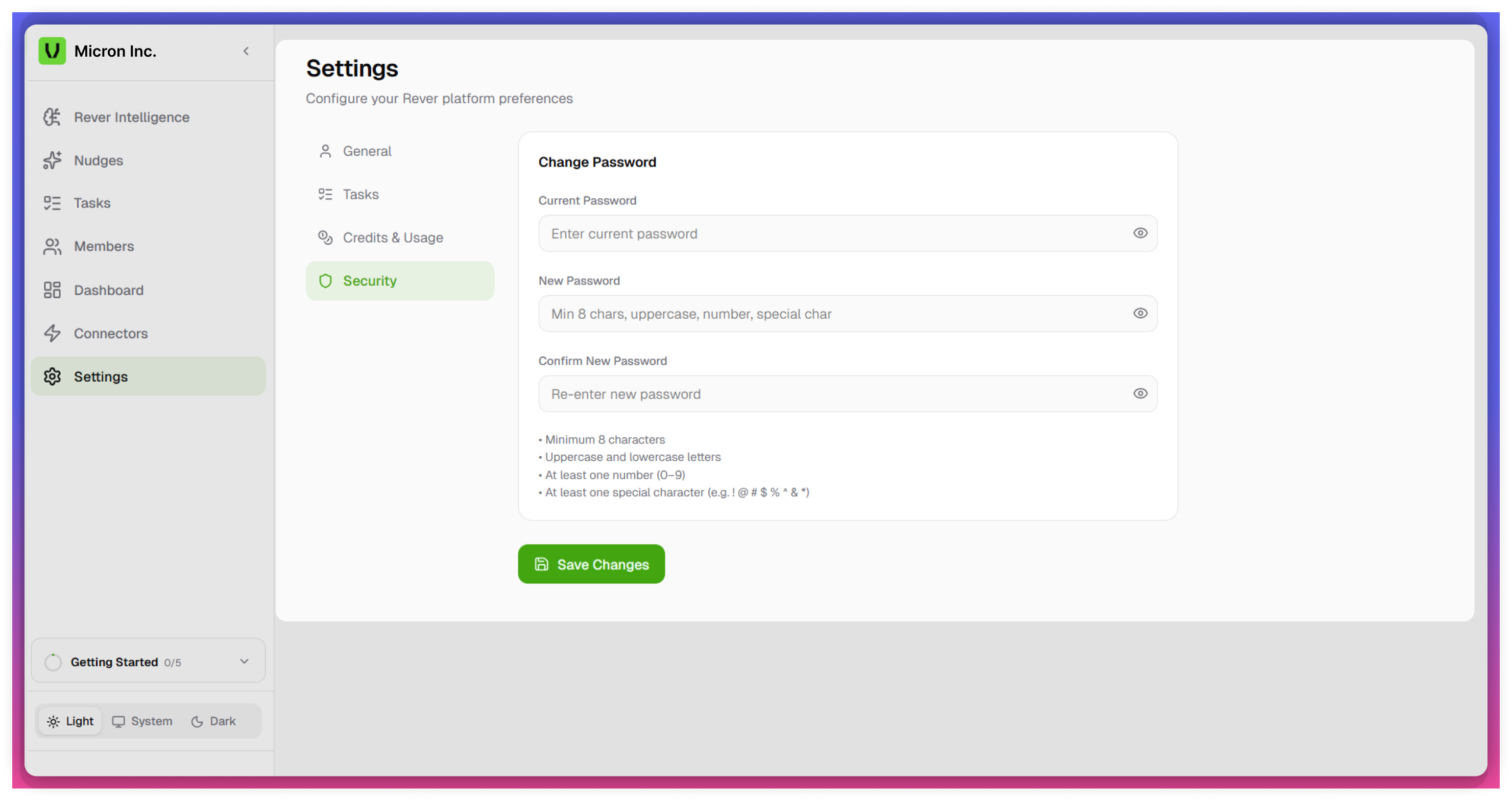Show current password with eye icon
The width and height of the screenshot is (1512, 801).
coord(1140,233)
